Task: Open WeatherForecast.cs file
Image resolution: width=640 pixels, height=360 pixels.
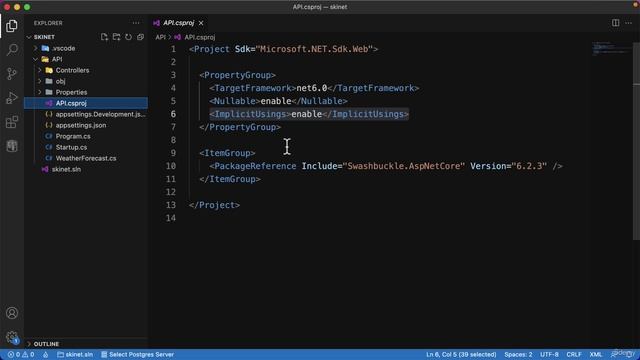Action: [86, 158]
